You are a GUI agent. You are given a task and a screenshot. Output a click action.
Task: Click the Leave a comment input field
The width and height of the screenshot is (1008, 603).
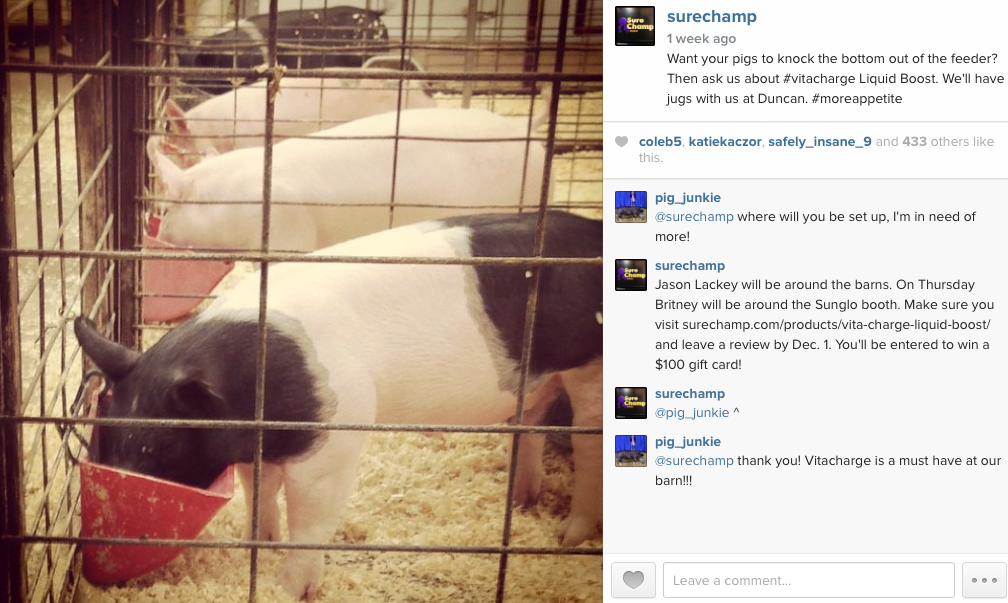pos(809,580)
